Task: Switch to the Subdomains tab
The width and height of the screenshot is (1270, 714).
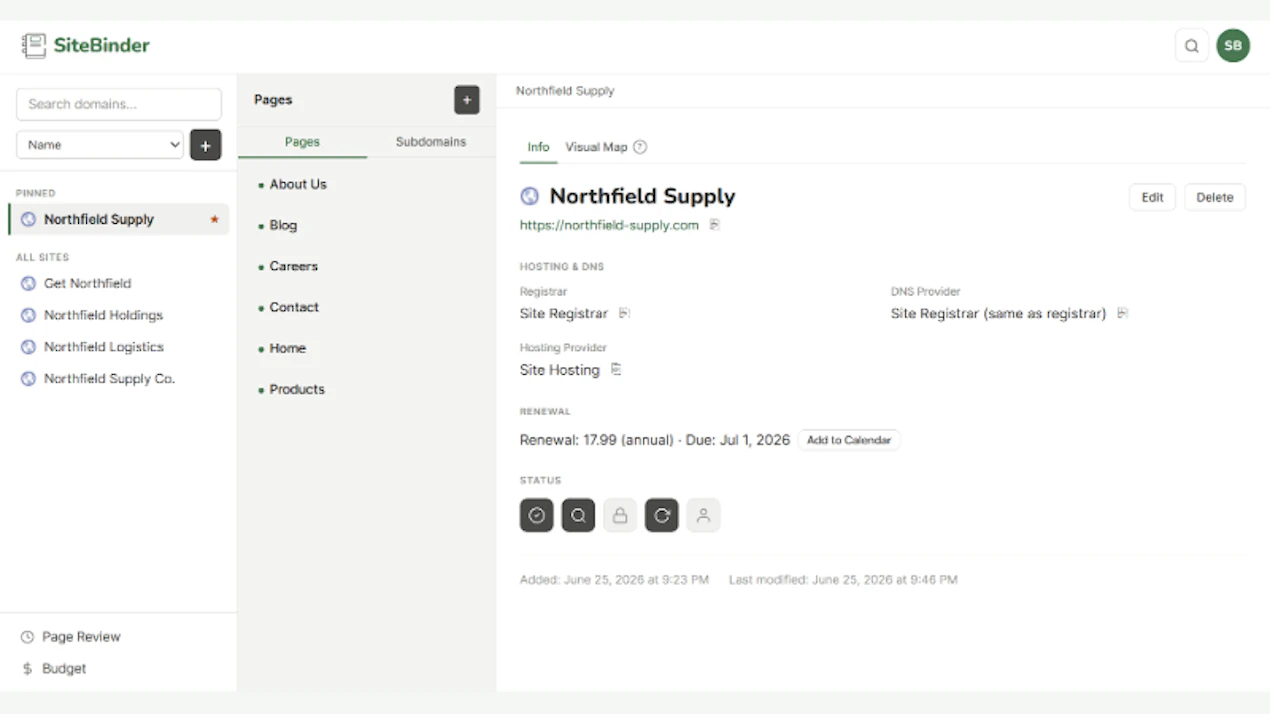Action: 431,142
